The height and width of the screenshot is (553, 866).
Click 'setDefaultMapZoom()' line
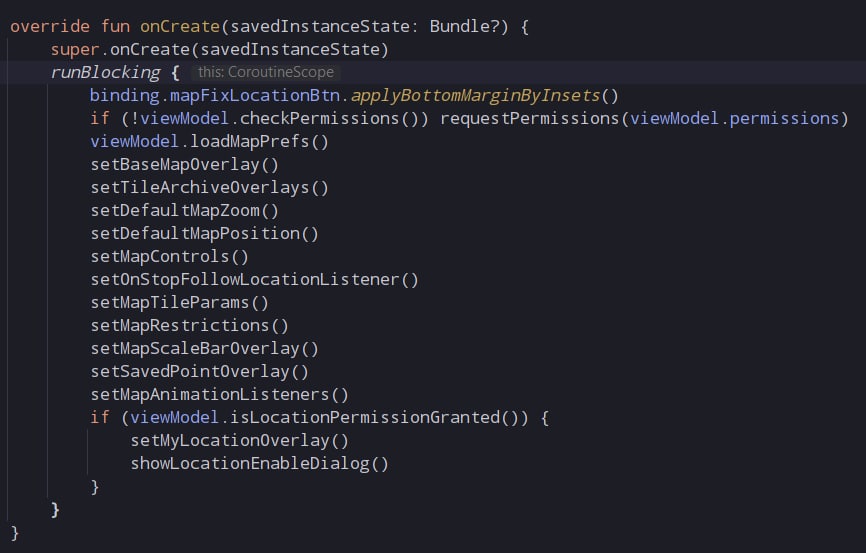184,210
